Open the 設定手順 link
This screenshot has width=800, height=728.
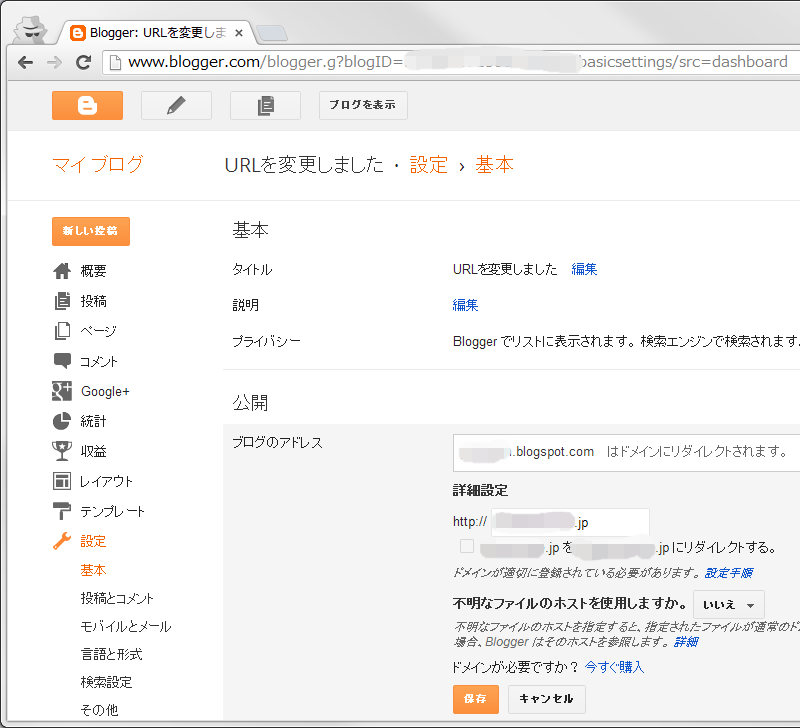coord(729,573)
